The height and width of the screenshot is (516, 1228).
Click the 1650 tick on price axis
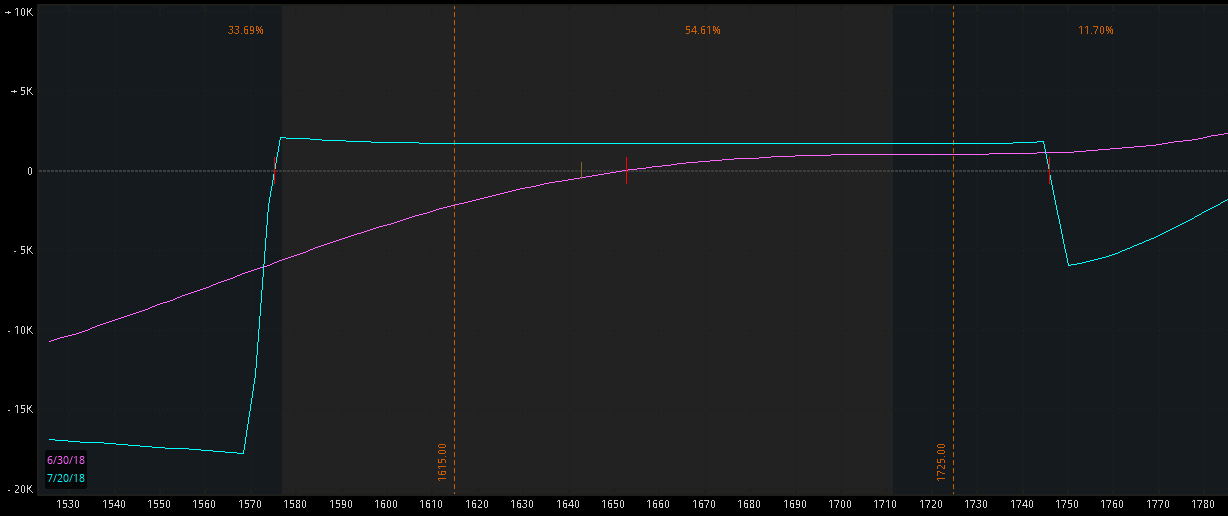click(x=613, y=505)
